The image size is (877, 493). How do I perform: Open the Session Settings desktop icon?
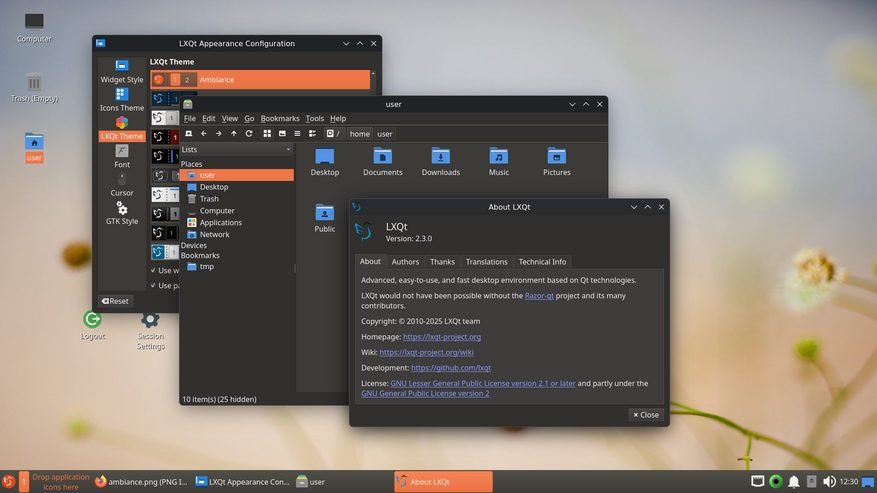pos(150,329)
